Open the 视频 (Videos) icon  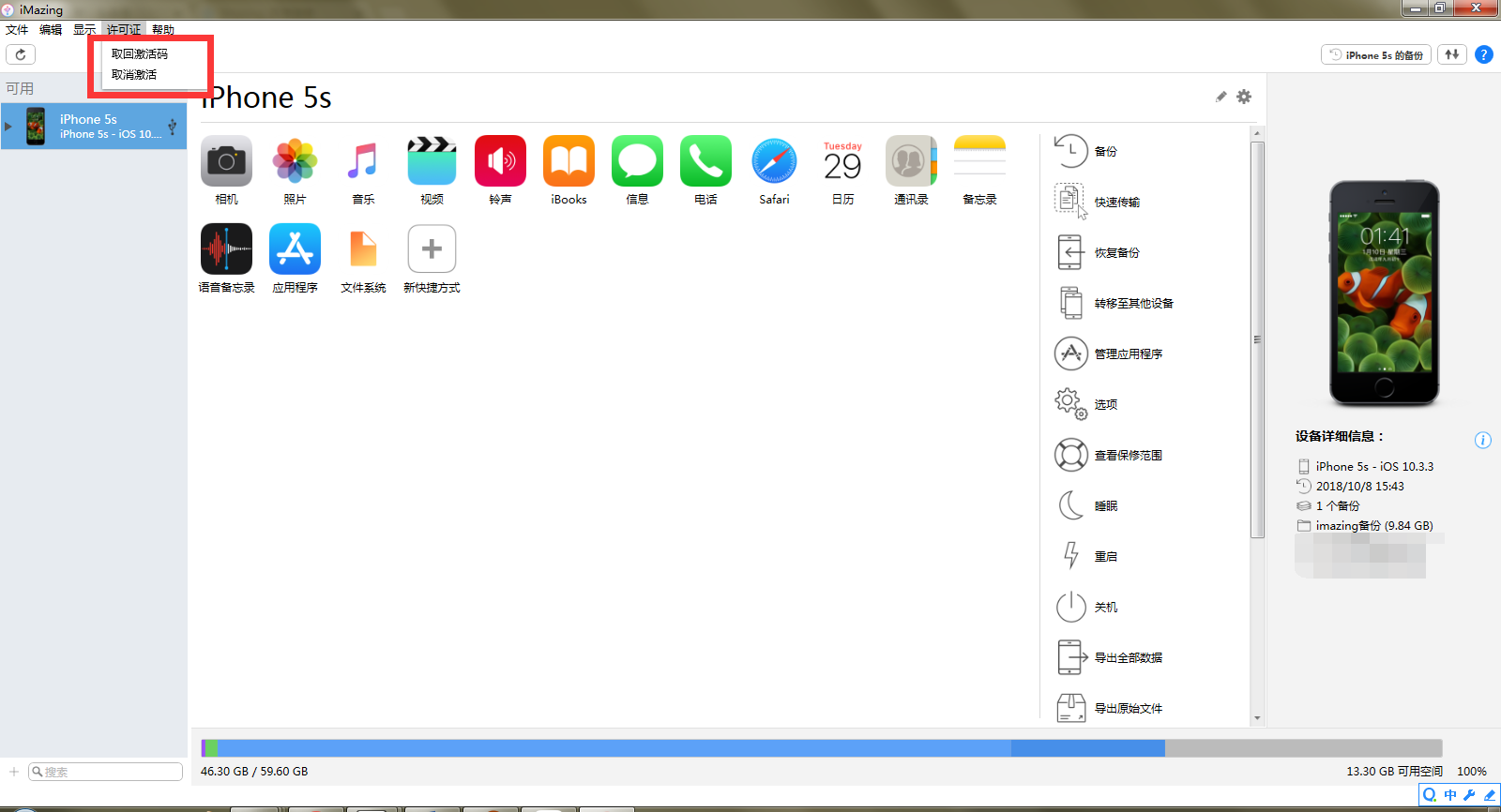[432, 161]
